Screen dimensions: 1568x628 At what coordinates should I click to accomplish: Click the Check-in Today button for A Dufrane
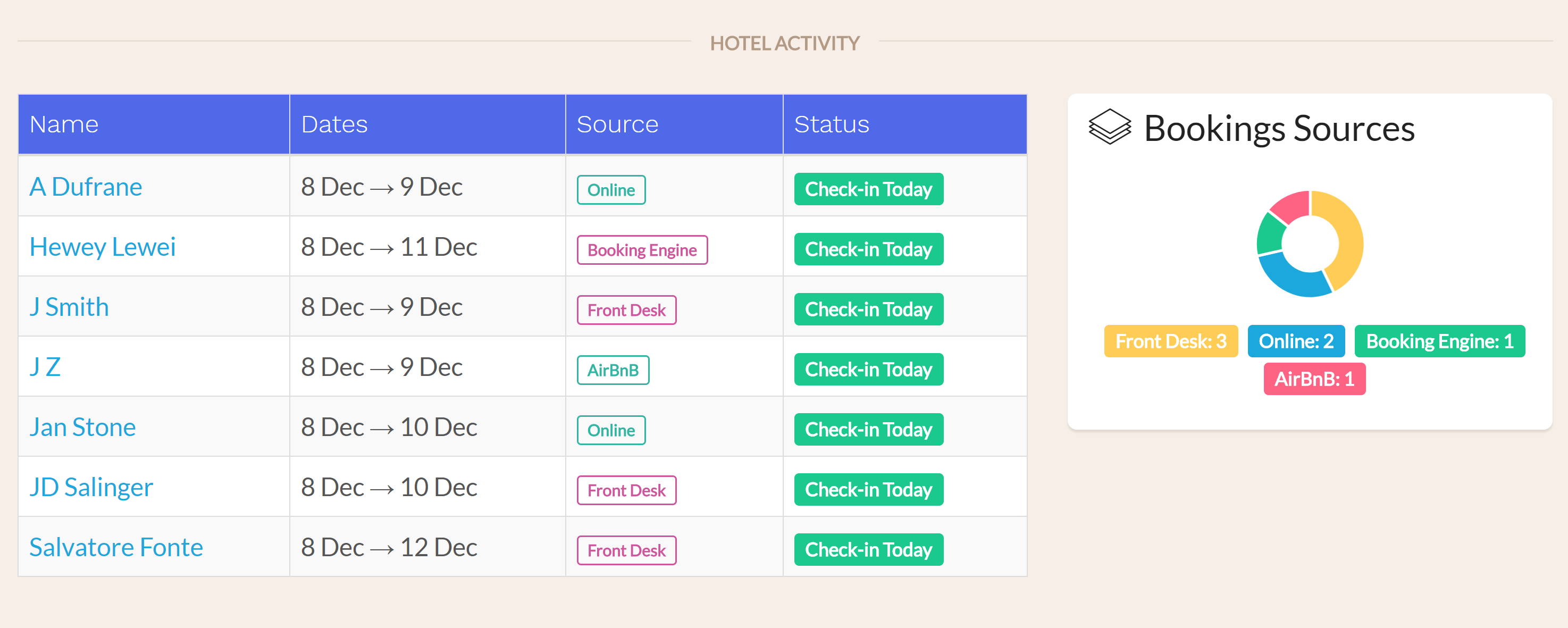[868, 189]
